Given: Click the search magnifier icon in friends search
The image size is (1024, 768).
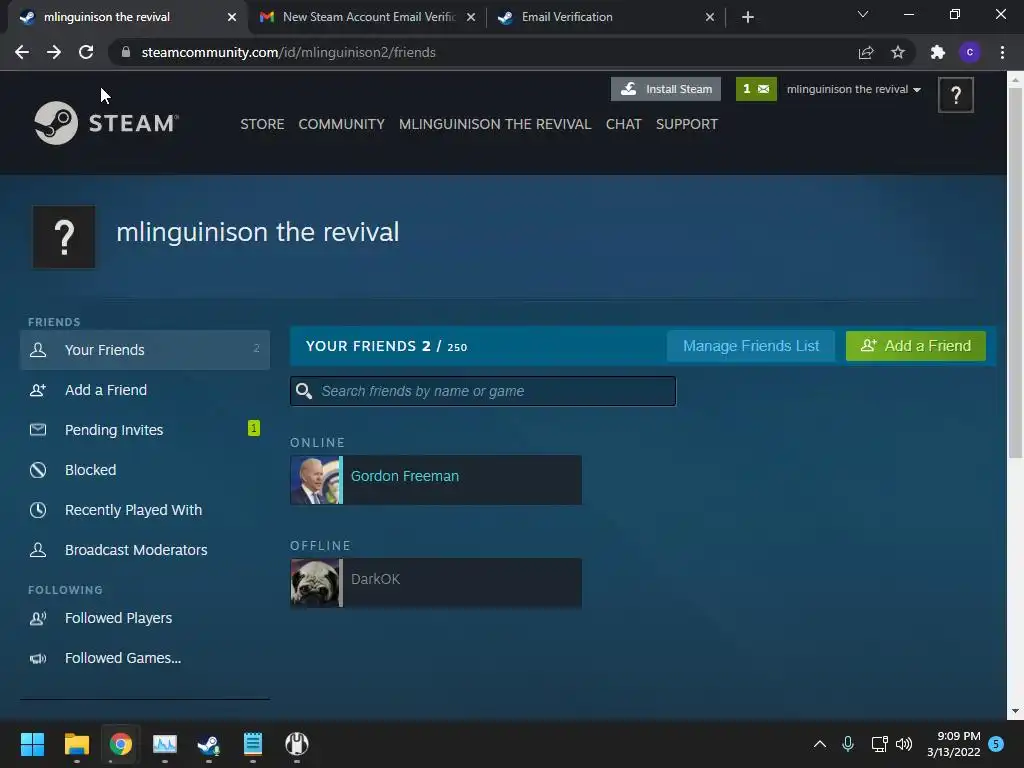Looking at the screenshot, I should click(304, 391).
